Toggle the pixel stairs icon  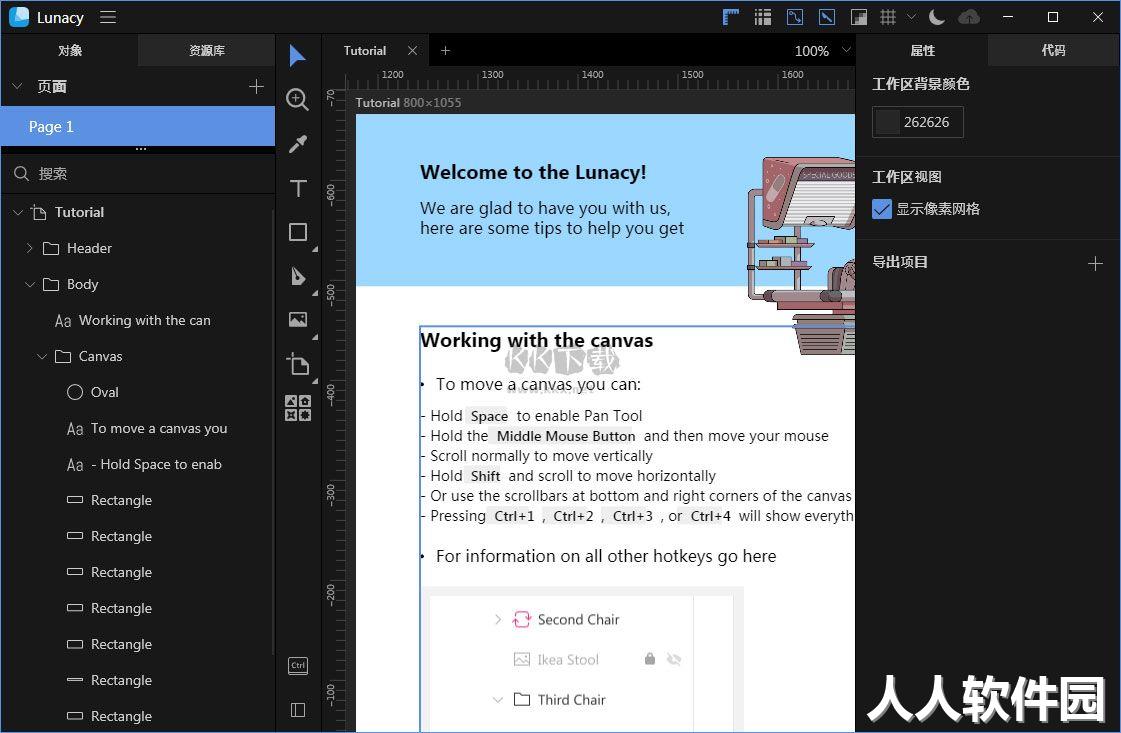click(x=859, y=17)
